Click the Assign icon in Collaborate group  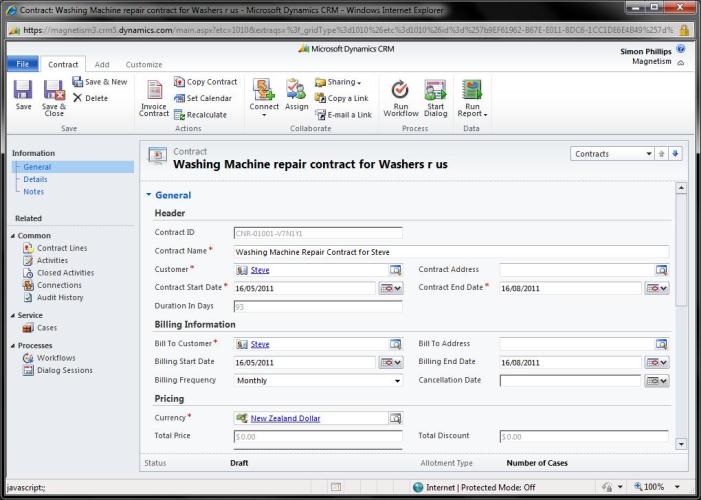coord(296,91)
